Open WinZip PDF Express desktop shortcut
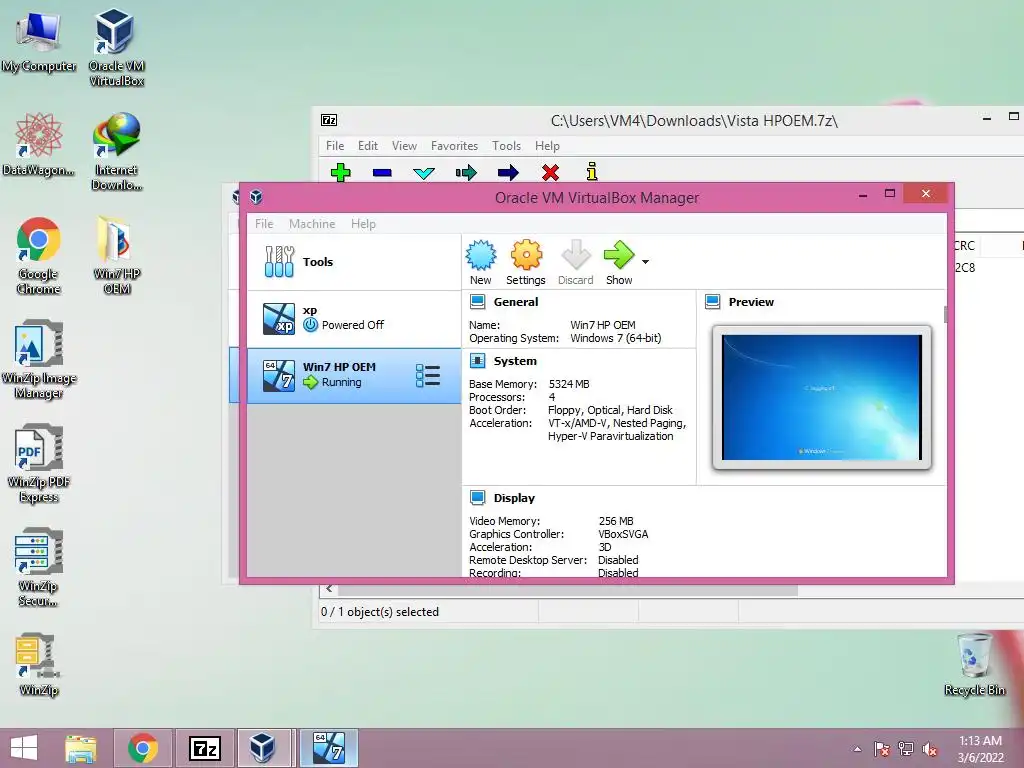Image resolution: width=1024 pixels, height=768 pixels. [x=39, y=464]
